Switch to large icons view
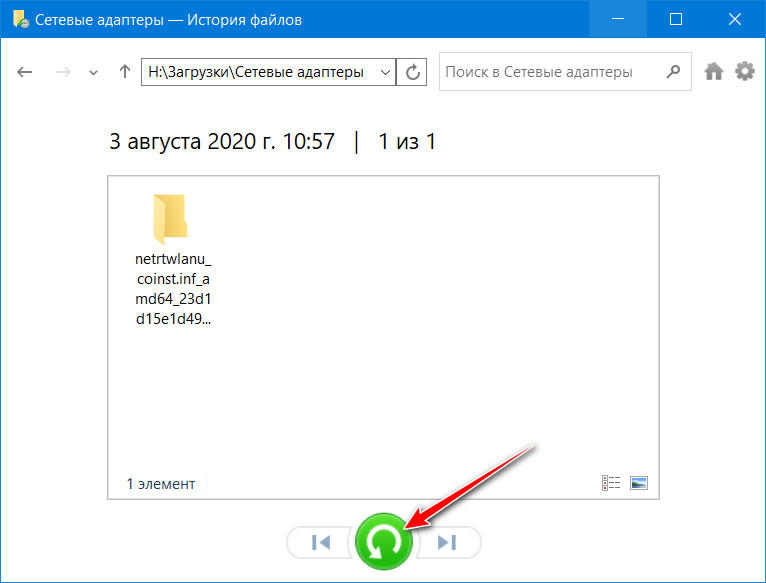The image size is (766, 583). pos(638,483)
